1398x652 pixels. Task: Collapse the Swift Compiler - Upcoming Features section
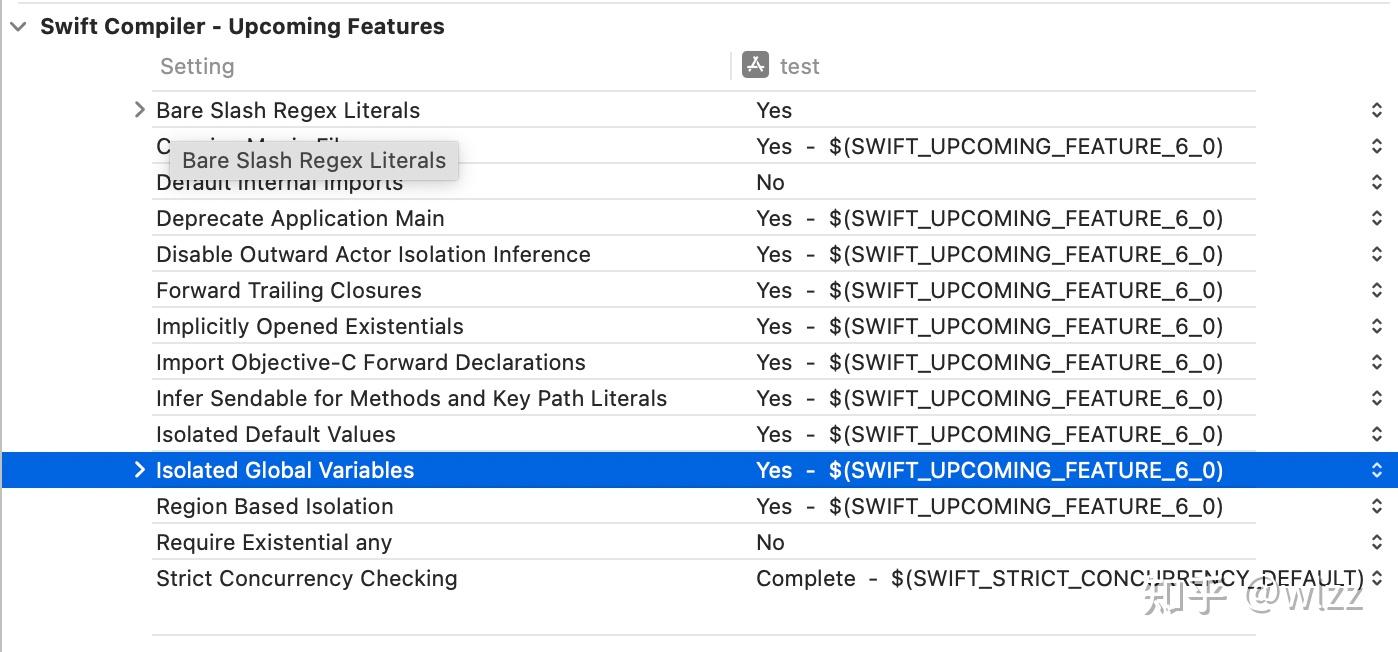point(18,27)
